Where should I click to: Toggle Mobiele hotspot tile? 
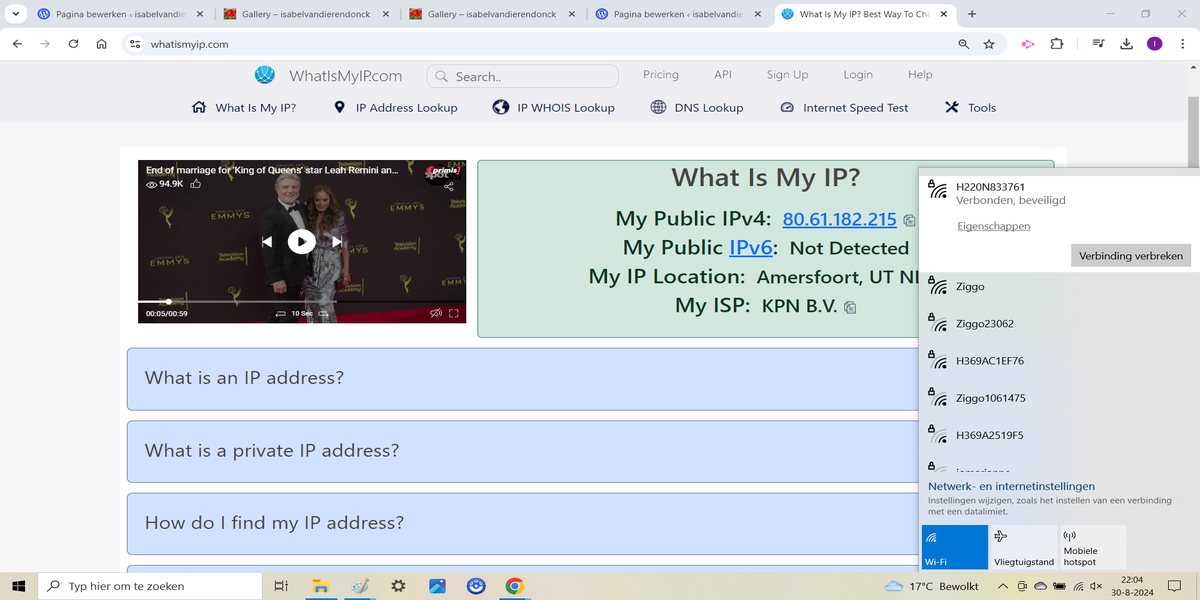(1092, 547)
